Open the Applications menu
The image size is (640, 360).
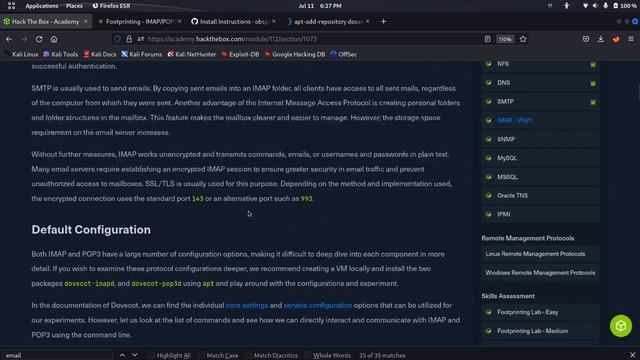42,6
